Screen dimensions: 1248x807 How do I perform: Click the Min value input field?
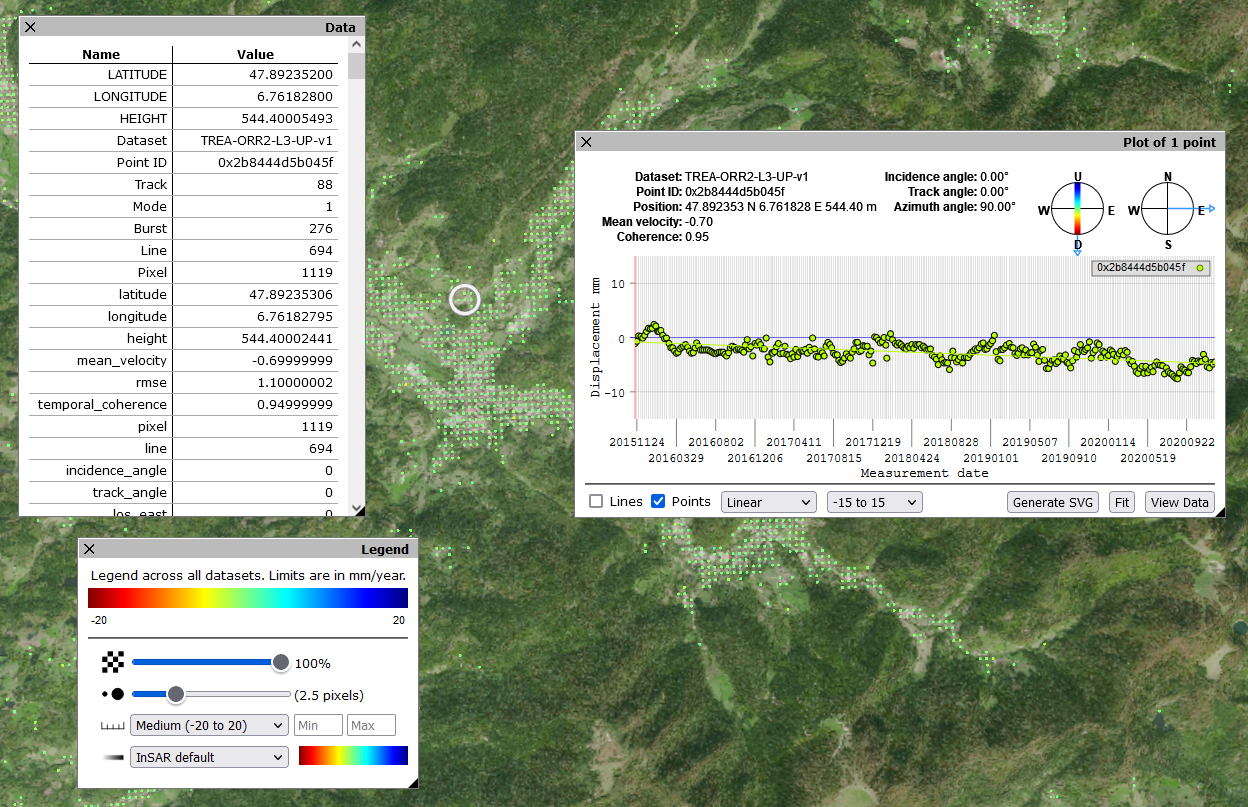click(318, 725)
